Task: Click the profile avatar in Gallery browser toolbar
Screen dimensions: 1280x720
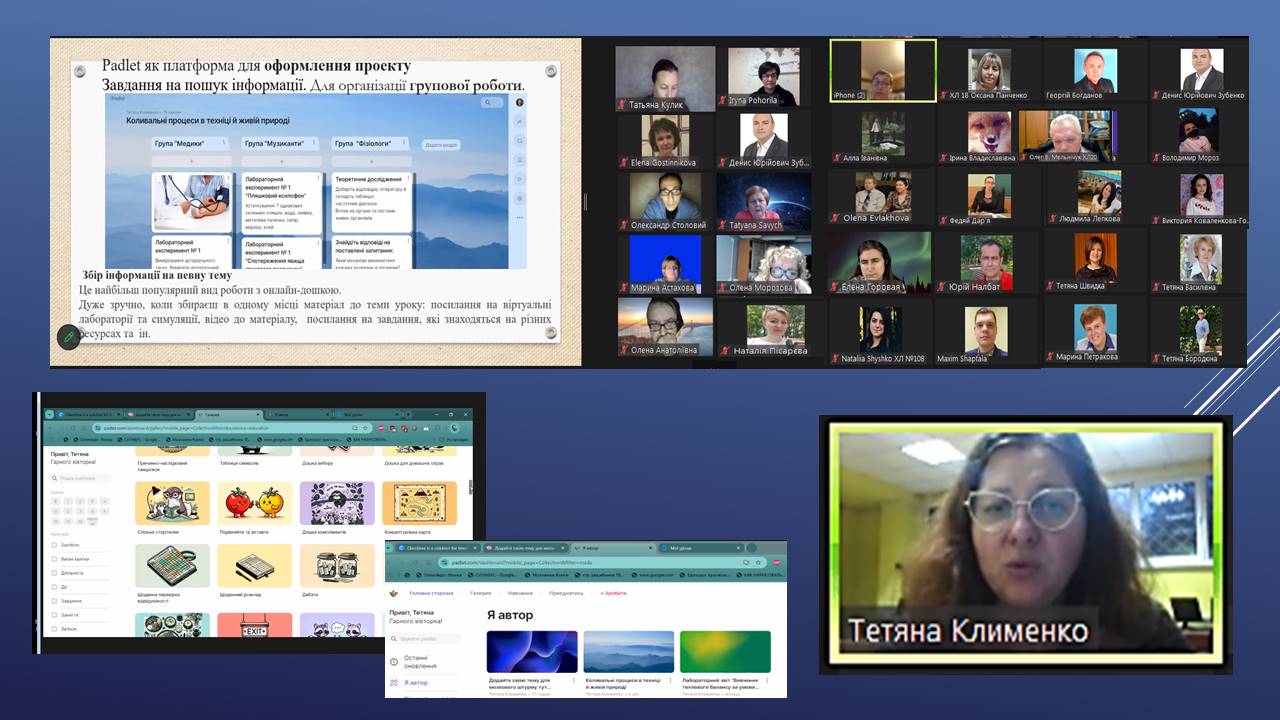Action: 454,428
